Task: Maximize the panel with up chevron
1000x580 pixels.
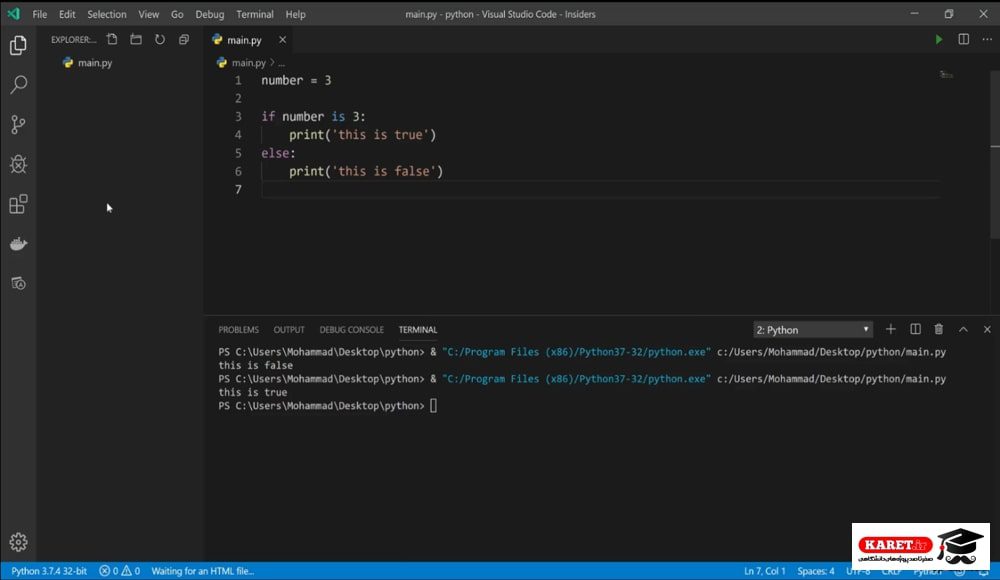Action: 963,329
